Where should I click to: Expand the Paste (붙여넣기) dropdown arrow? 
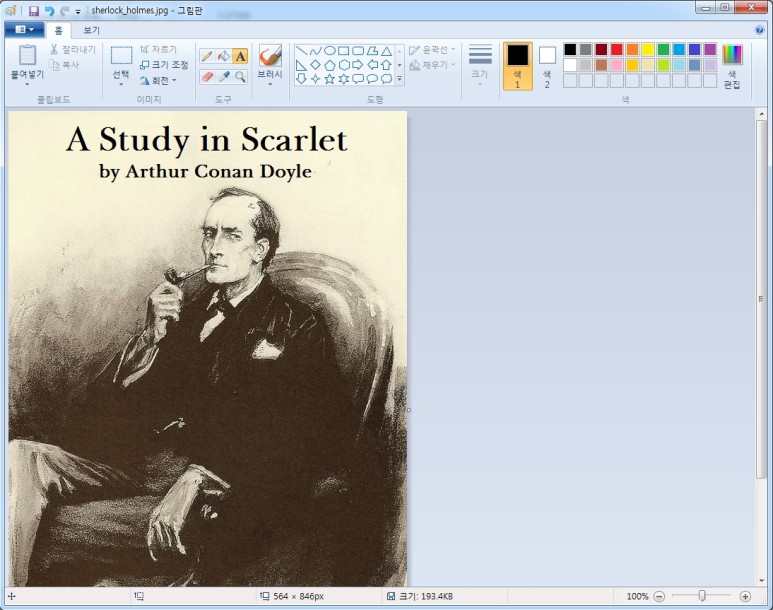tap(28, 84)
